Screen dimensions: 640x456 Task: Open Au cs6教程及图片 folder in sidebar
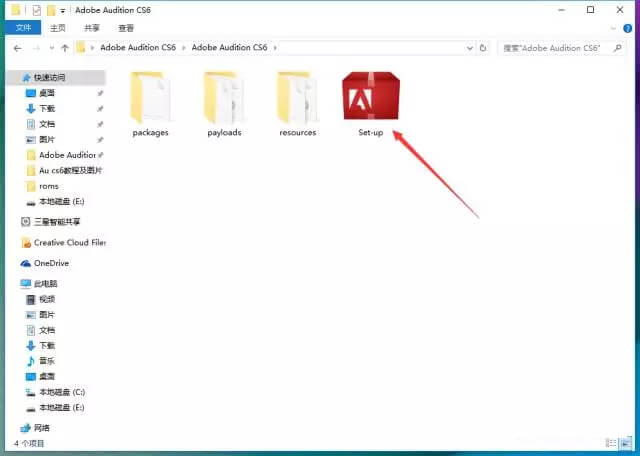70,170
